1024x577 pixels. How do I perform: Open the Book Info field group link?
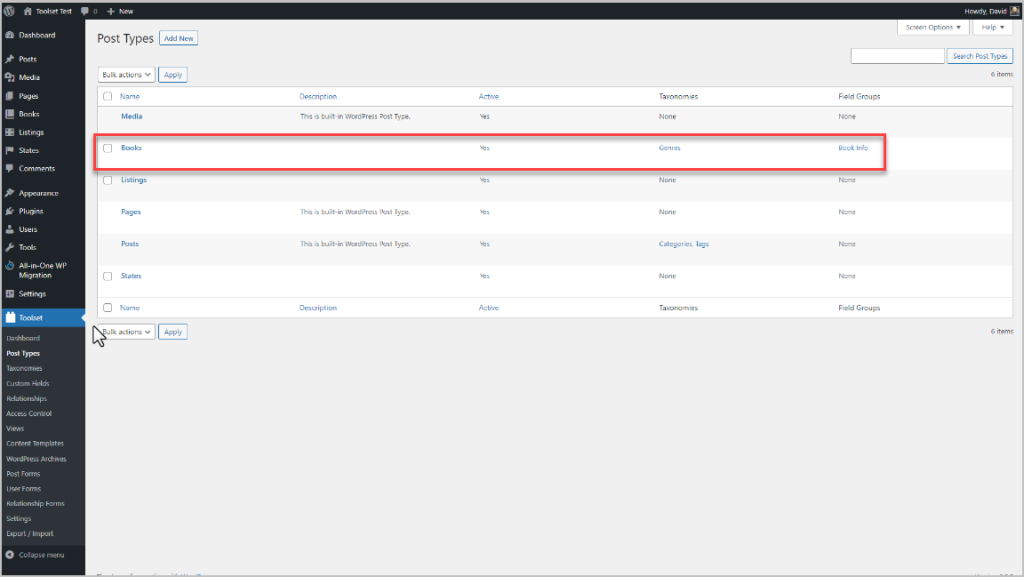[x=853, y=148]
